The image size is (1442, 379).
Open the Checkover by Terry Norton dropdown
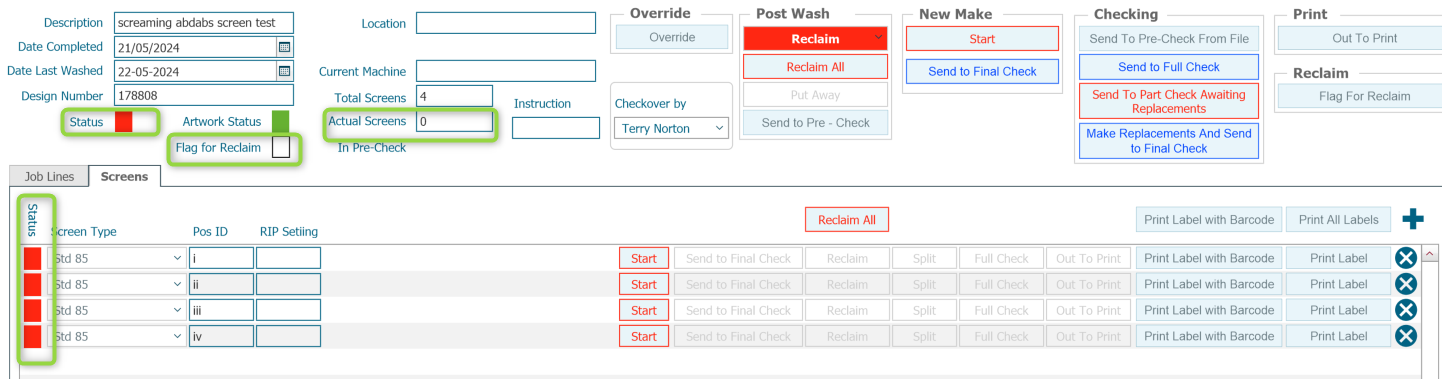click(719, 128)
